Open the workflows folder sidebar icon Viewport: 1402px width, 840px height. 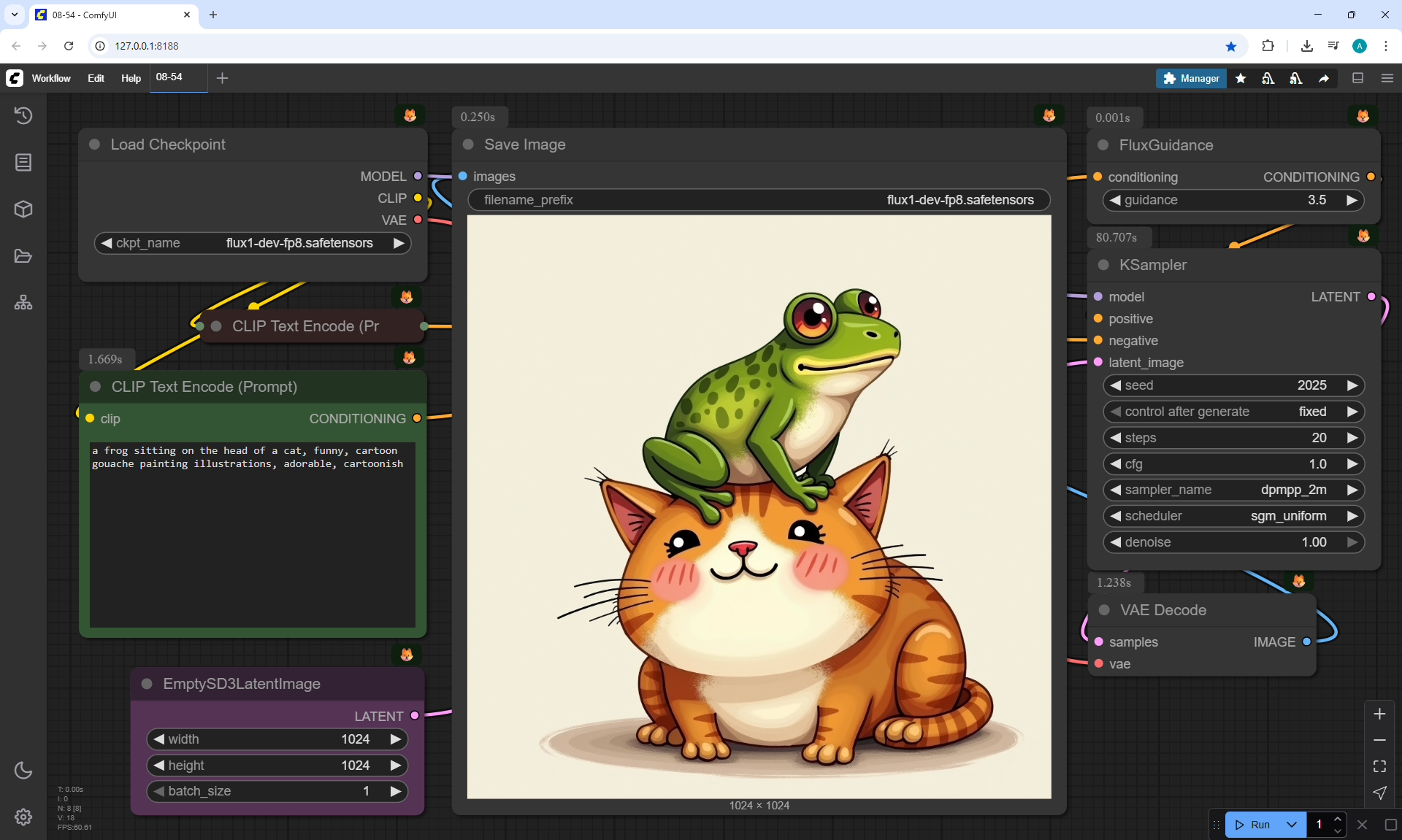[x=23, y=256]
